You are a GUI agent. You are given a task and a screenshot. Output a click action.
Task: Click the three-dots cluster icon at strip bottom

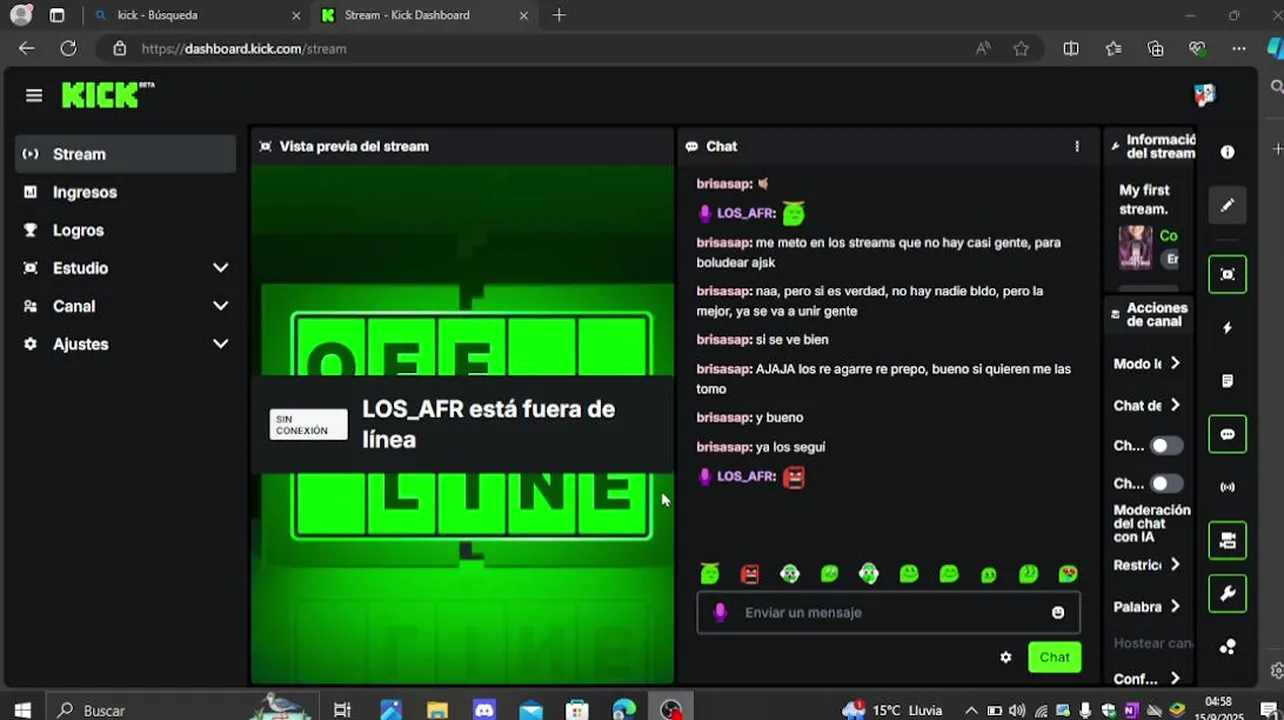(x=1227, y=647)
